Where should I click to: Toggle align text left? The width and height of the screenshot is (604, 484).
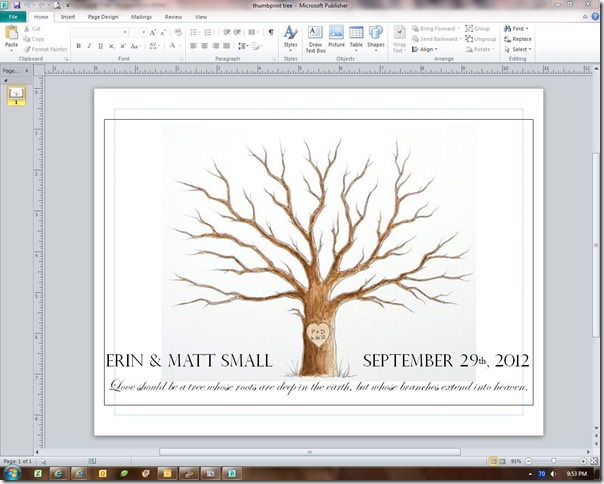[193, 46]
